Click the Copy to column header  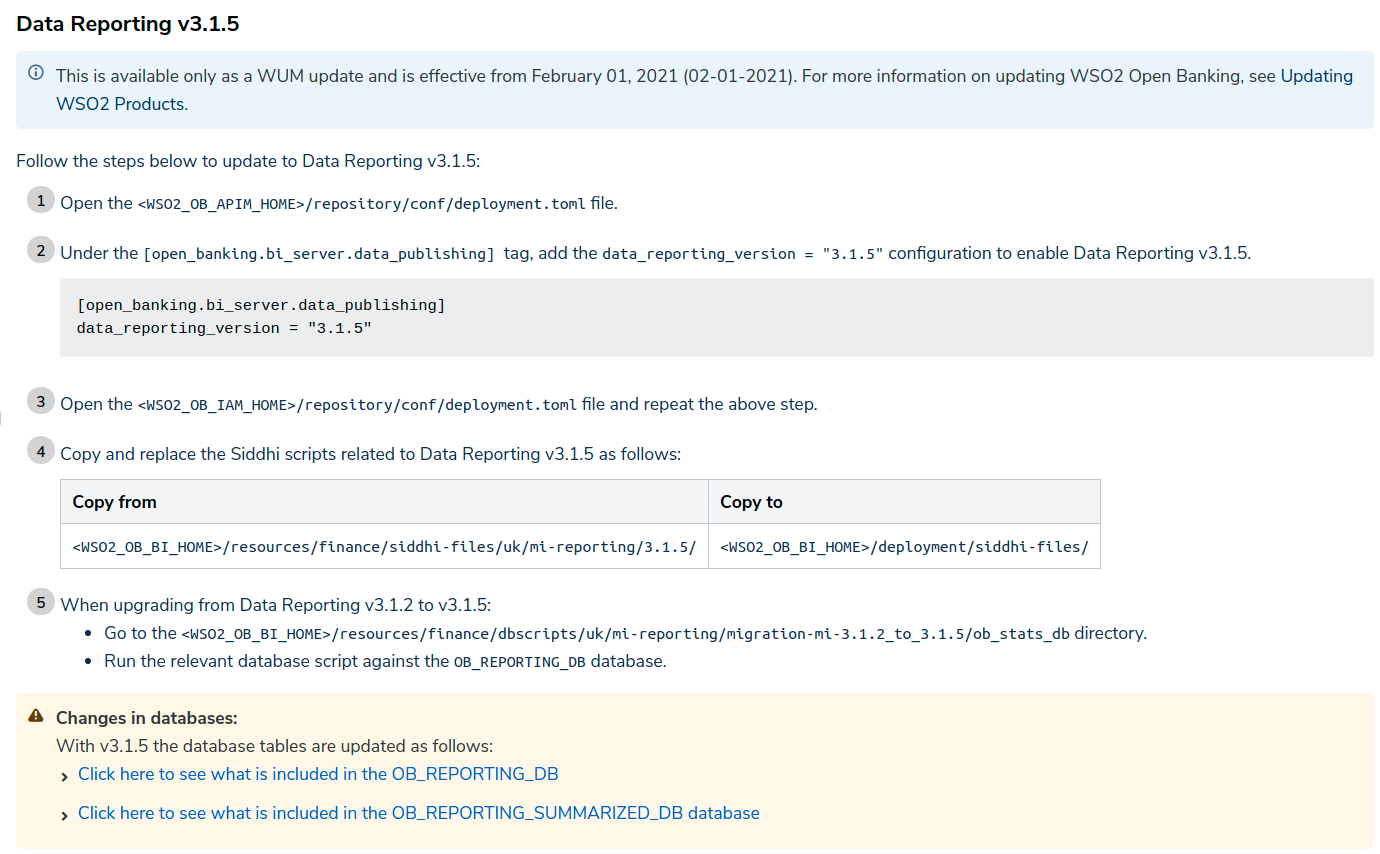752,501
